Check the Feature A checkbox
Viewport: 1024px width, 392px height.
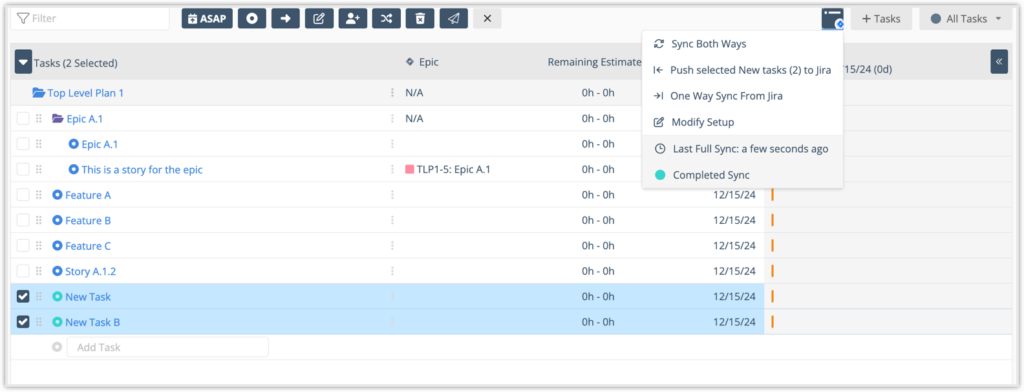tap(24, 195)
